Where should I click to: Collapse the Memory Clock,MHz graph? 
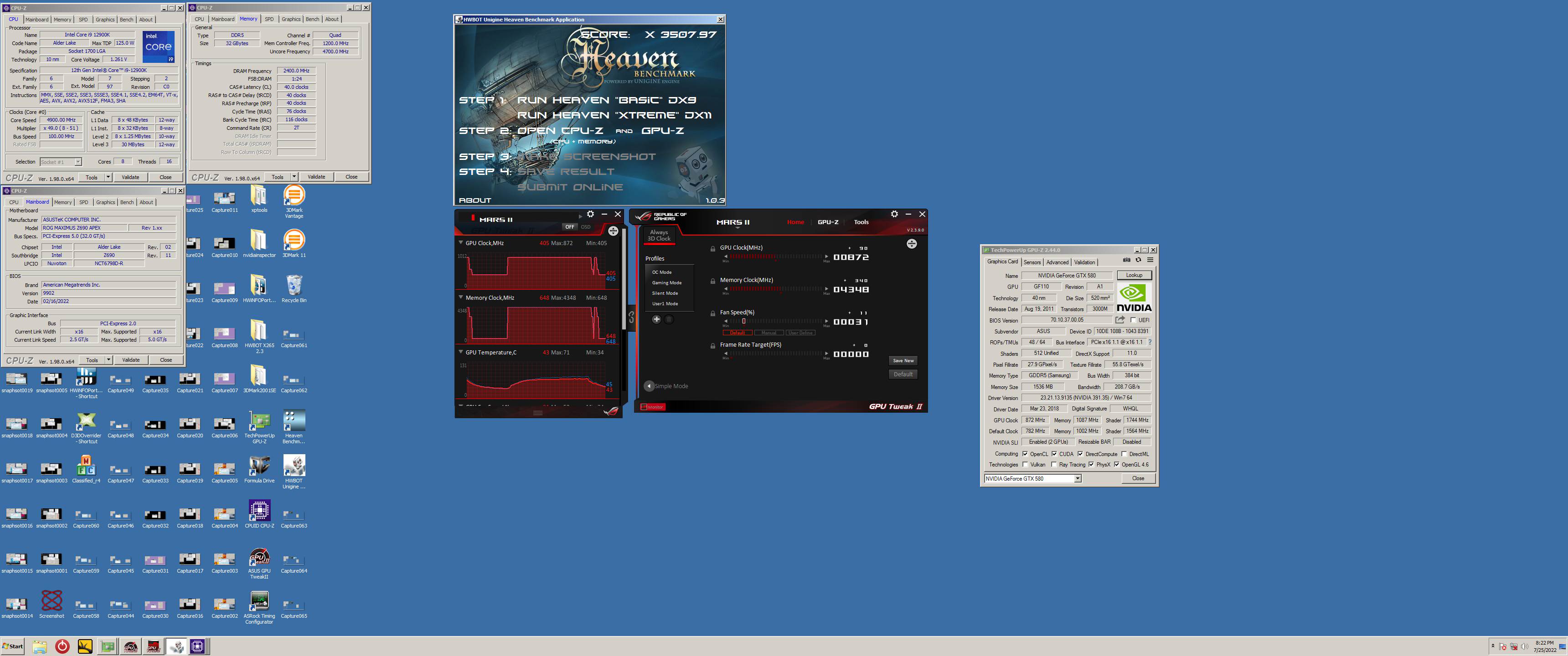point(460,297)
